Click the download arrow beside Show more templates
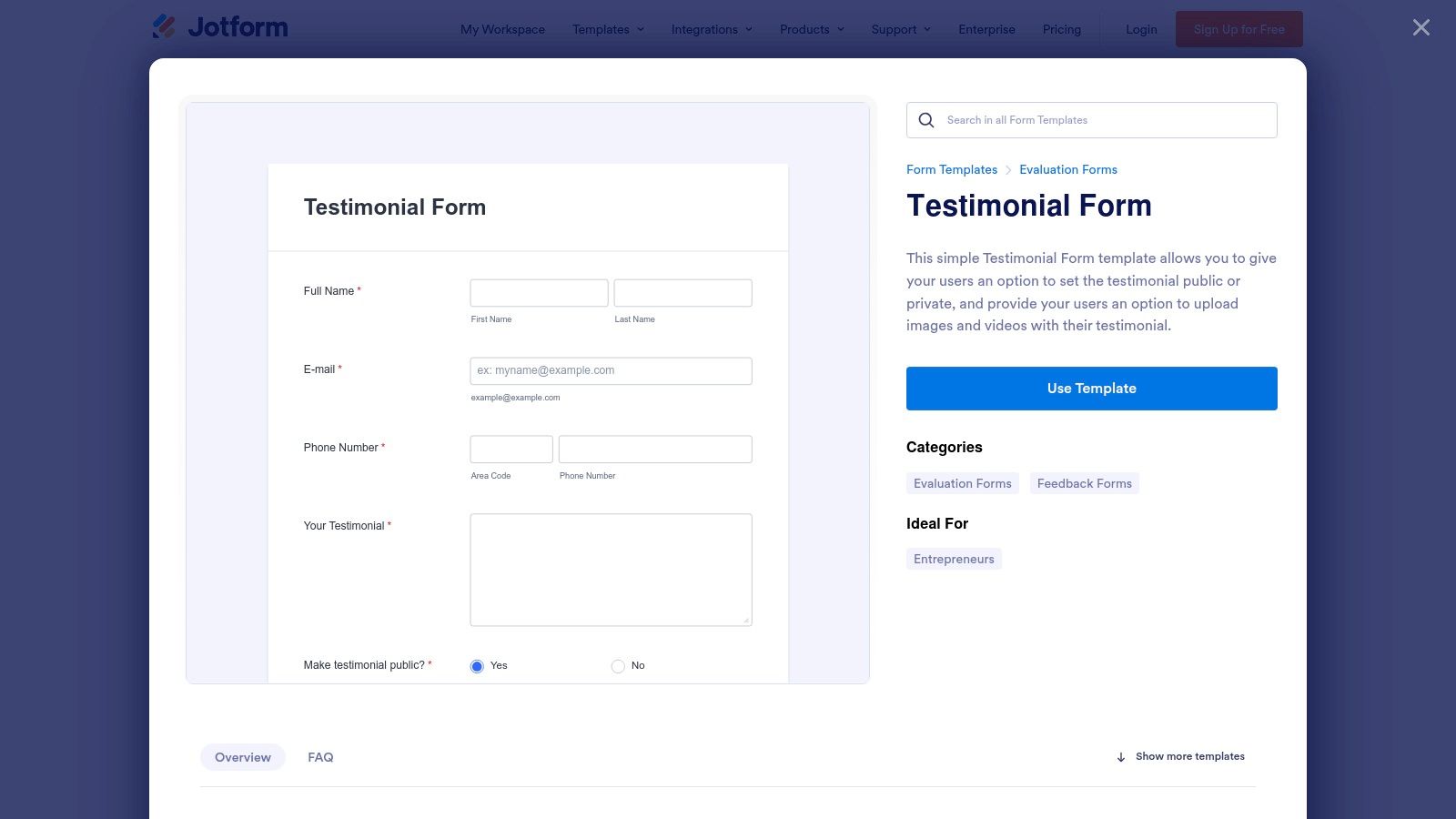Viewport: 1456px width, 819px height. [1119, 756]
